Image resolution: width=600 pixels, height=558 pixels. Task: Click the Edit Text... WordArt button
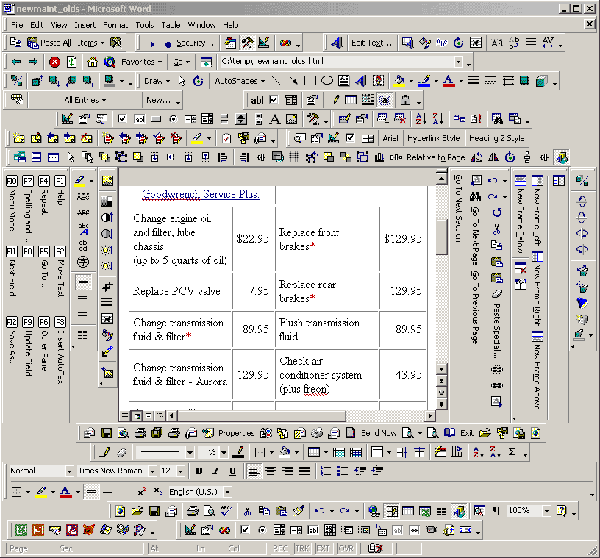pyautogui.click(x=371, y=43)
